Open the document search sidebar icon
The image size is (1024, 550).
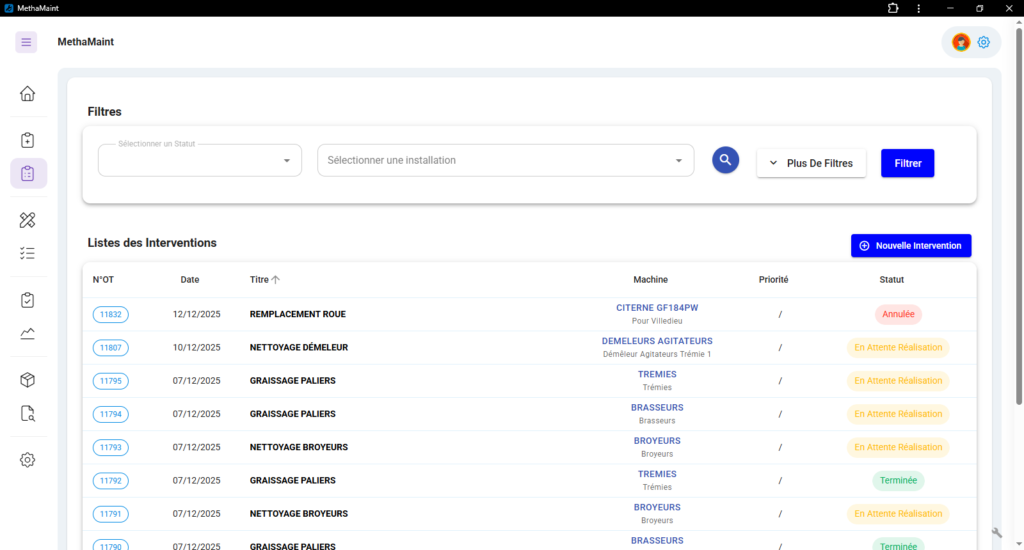click(x=28, y=414)
